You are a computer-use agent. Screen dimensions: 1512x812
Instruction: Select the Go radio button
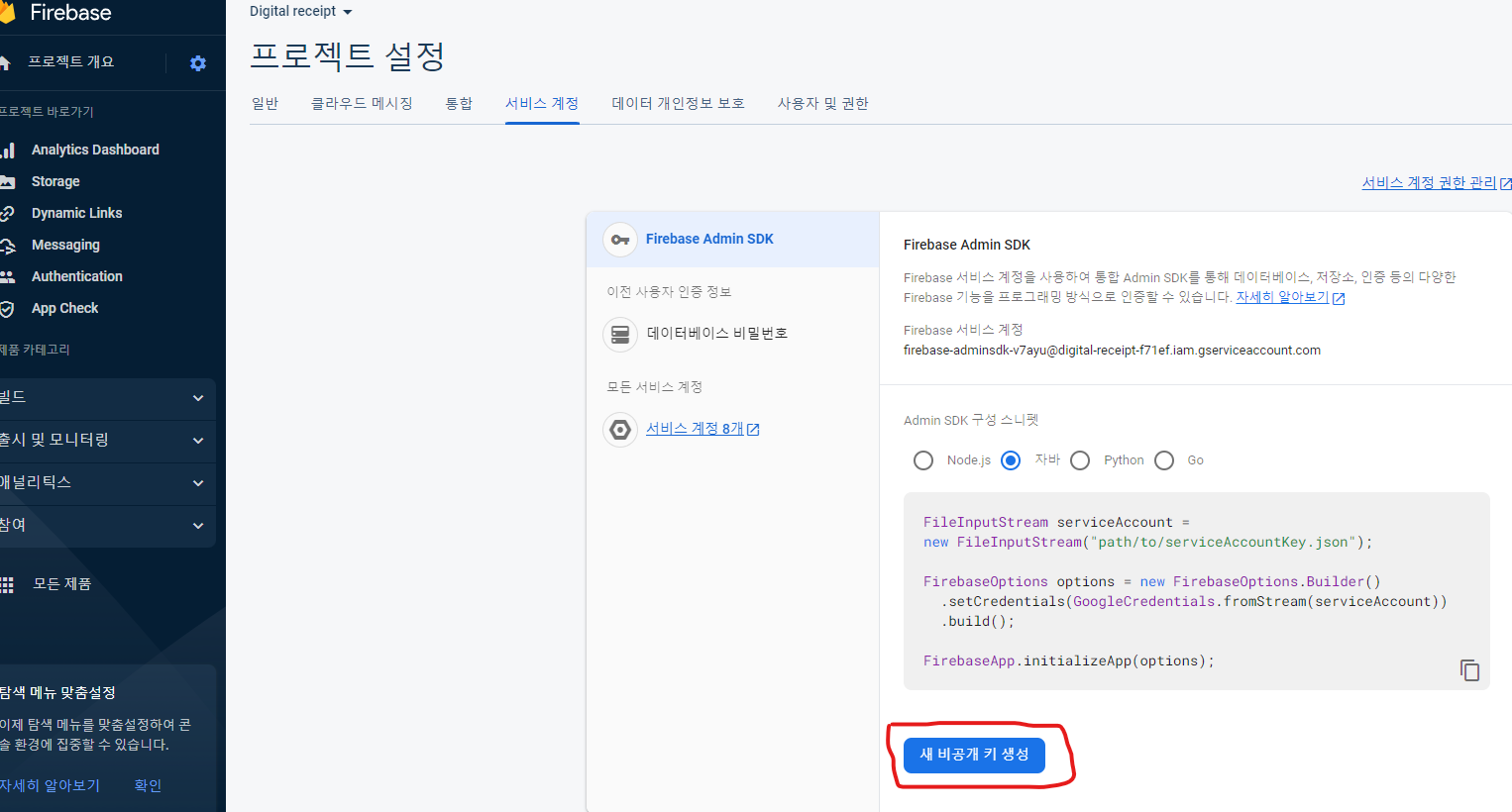[x=1164, y=460]
